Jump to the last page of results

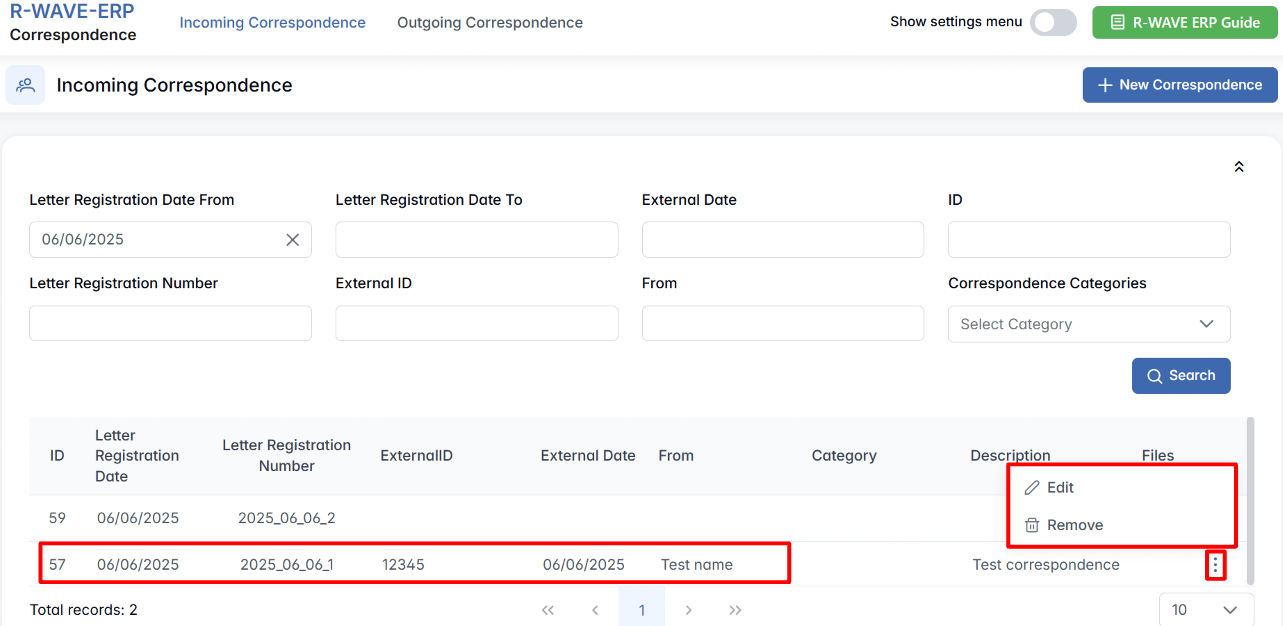pos(735,610)
